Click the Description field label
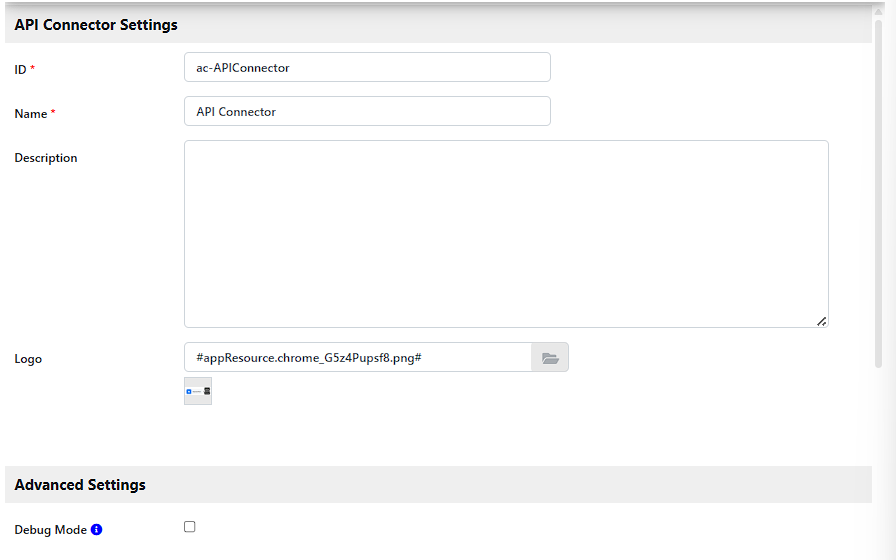The image size is (896, 560). (46, 158)
